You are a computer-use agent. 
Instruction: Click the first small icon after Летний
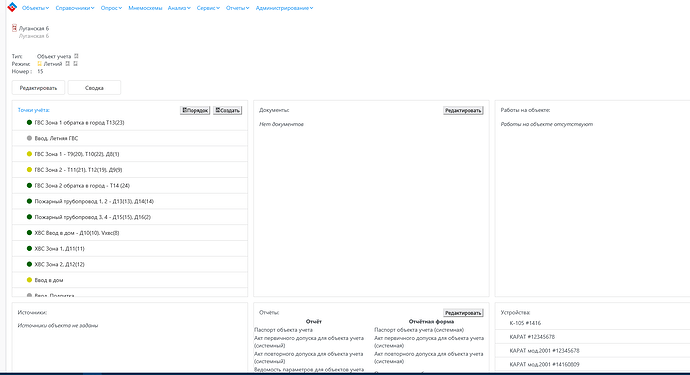[68, 64]
